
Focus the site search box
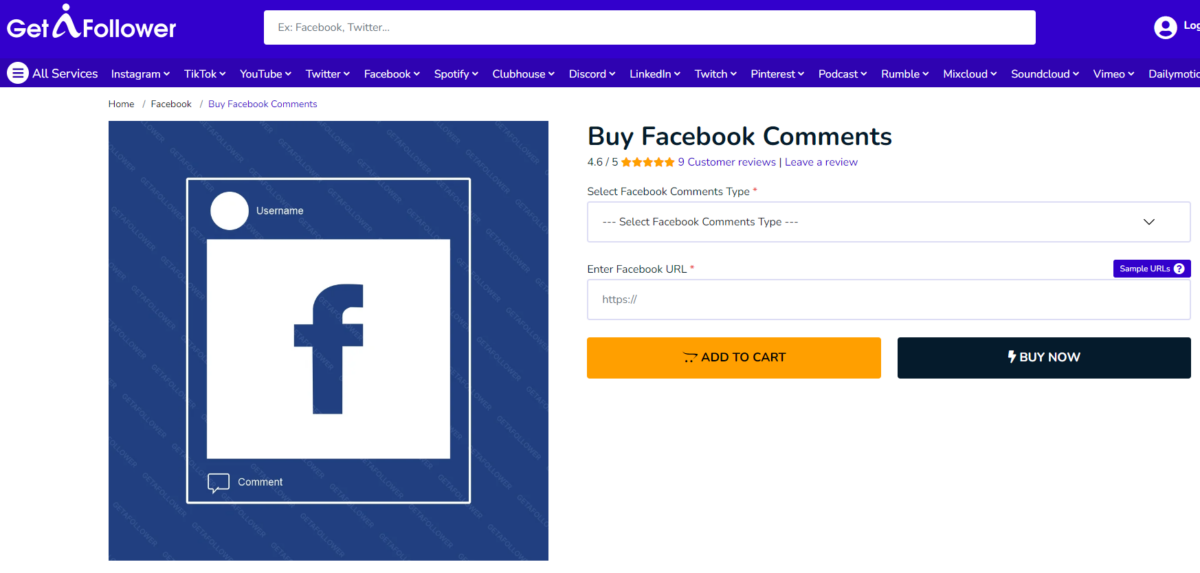[649, 27]
